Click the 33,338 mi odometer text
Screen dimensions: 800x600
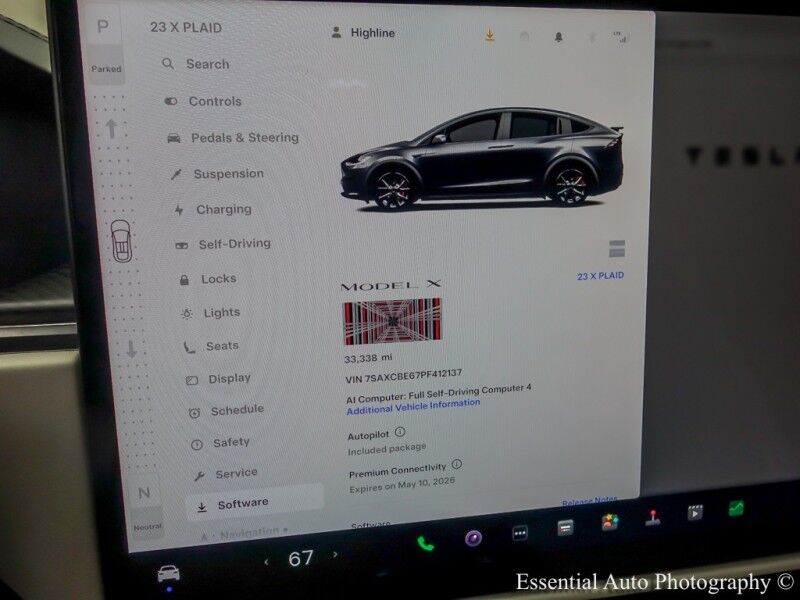point(368,358)
